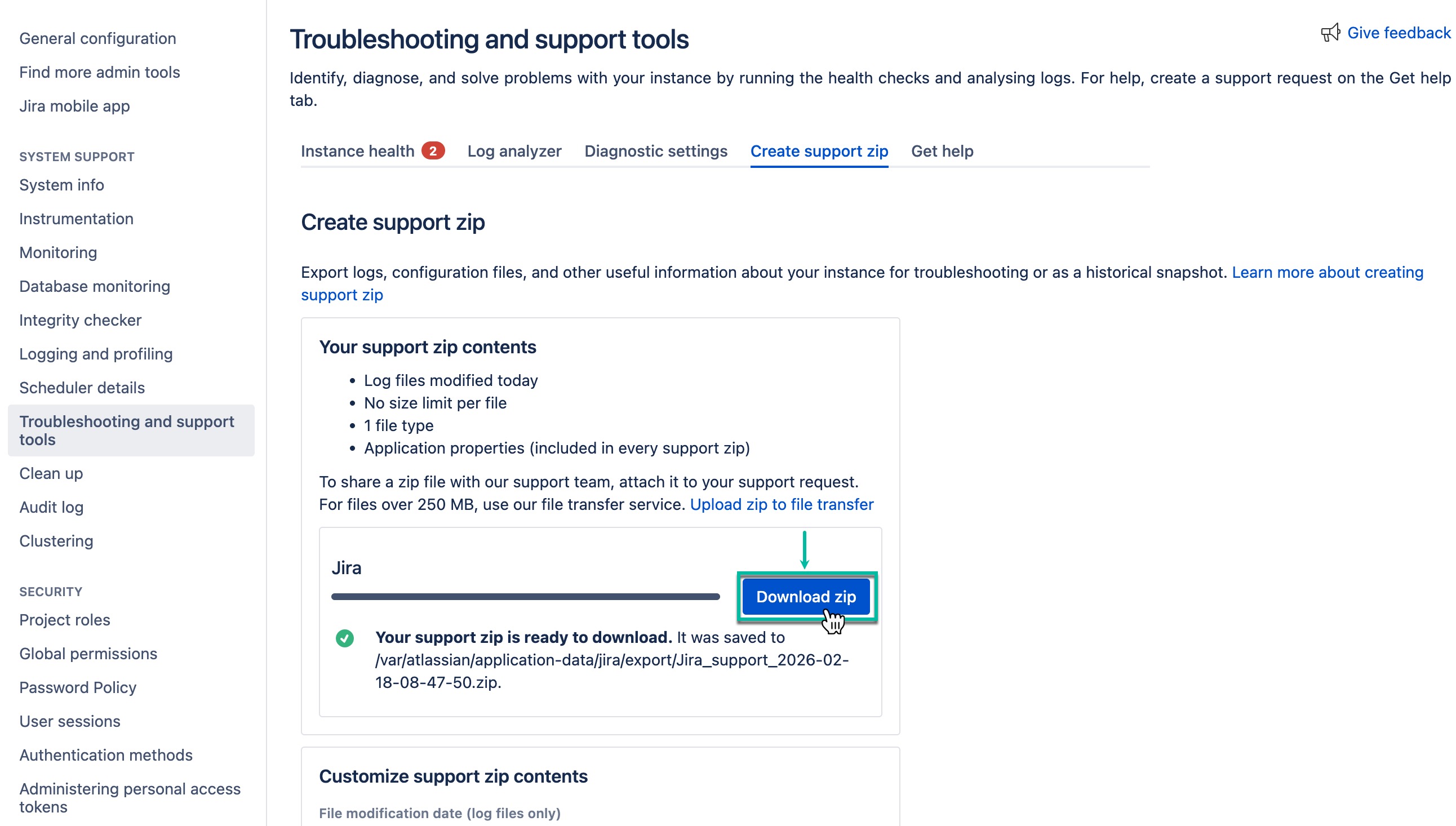Viewport: 1456px width, 826px height.
Task: Open System info in the sidebar
Action: click(x=61, y=184)
